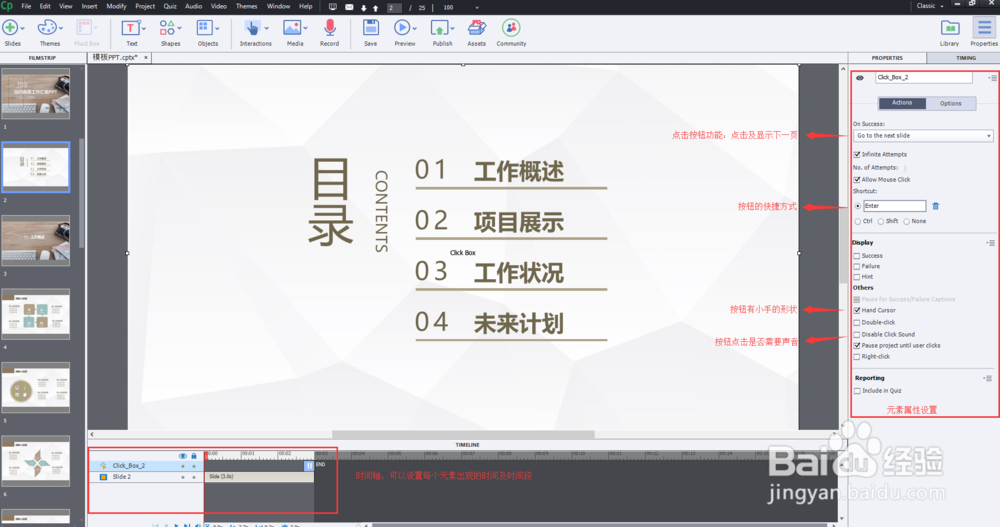This screenshot has height=527, width=1000.
Task: Click the Click_Box_2 name field
Action: (923, 78)
